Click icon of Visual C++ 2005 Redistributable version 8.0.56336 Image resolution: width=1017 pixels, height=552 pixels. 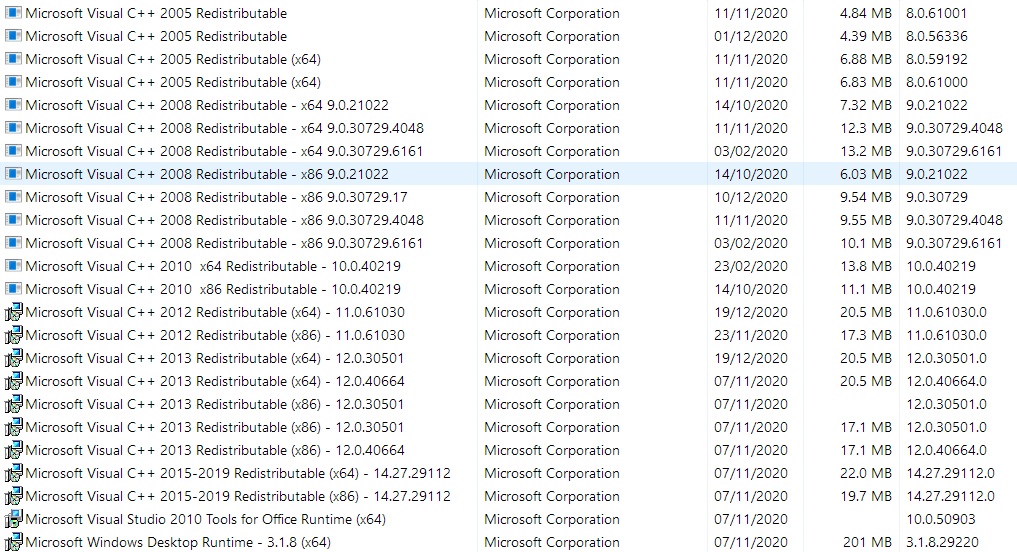tap(13, 36)
